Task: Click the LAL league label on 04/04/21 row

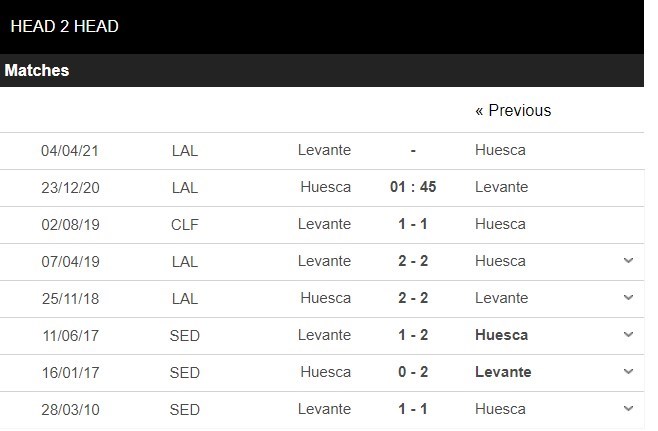Action: 185,150
